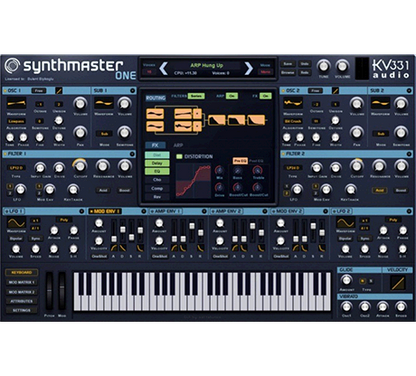
Task: Click the master Volume knob
Action: pos(342,66)
